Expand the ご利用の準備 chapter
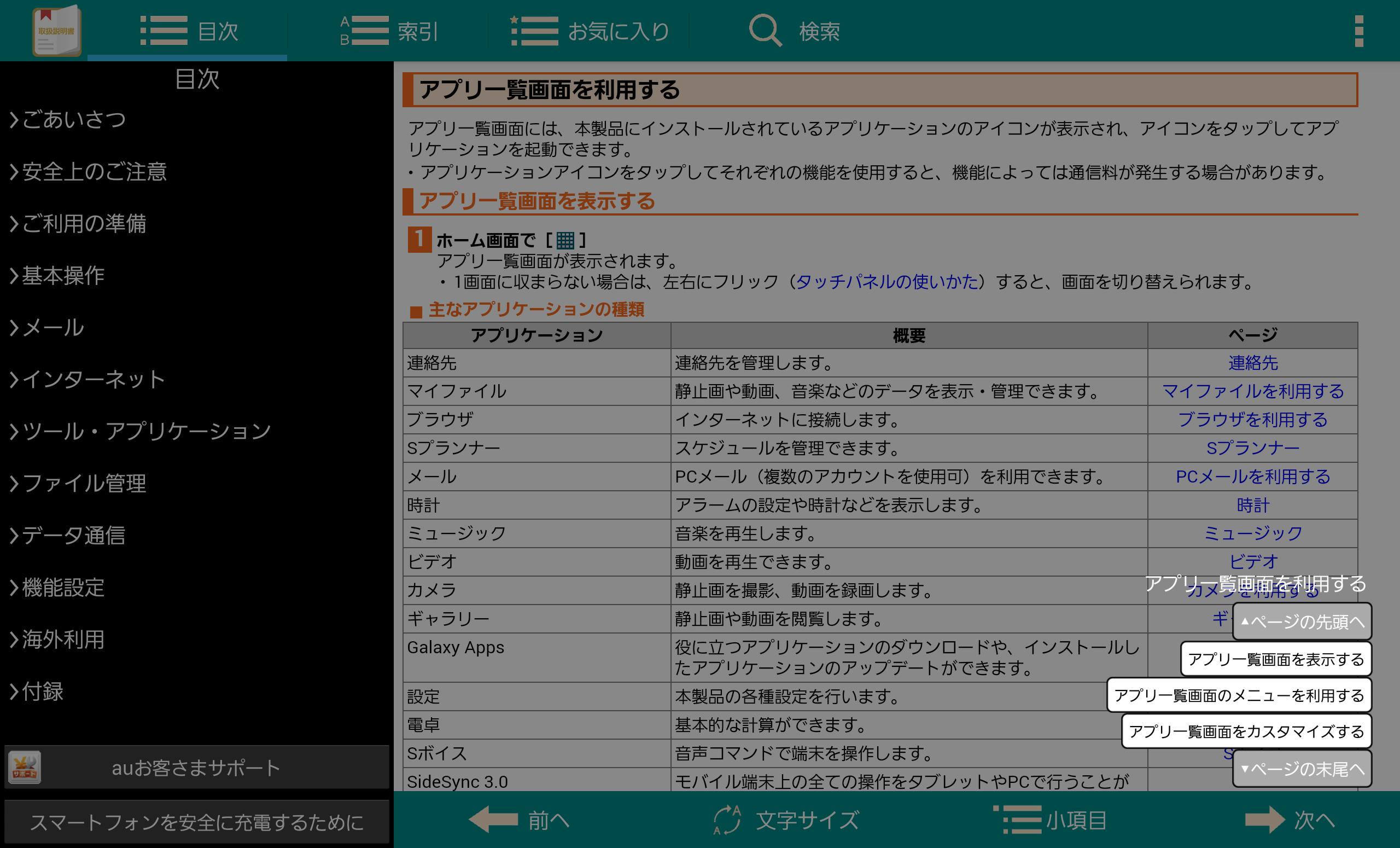1400x848 pixels. click(x=196, y=223)
